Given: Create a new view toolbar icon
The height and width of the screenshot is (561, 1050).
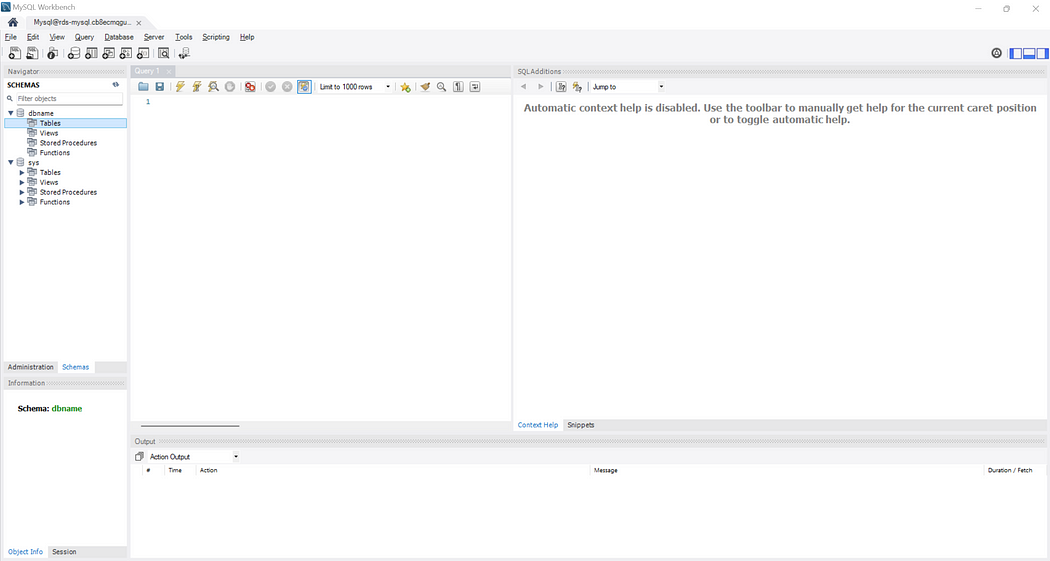Looking at the screenshot, I should [108, 54].
